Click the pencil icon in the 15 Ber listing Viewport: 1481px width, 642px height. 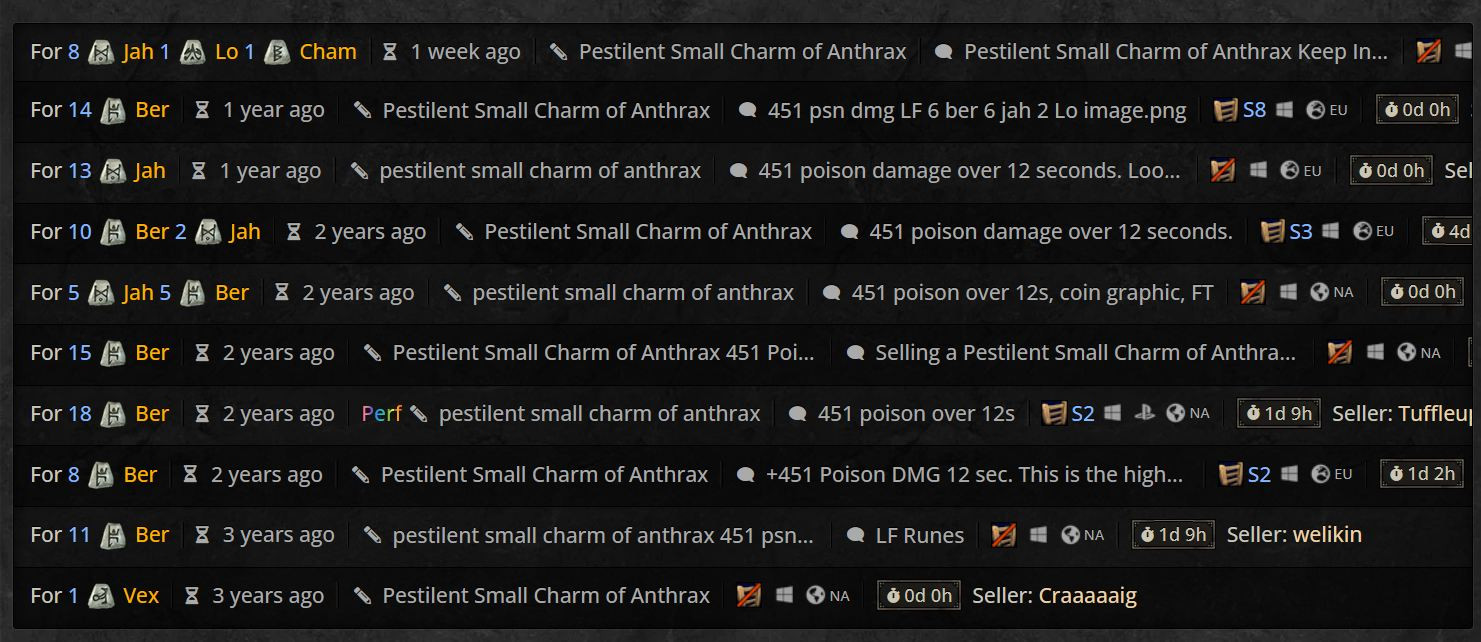pyautogui.click(x=373, y=353)
